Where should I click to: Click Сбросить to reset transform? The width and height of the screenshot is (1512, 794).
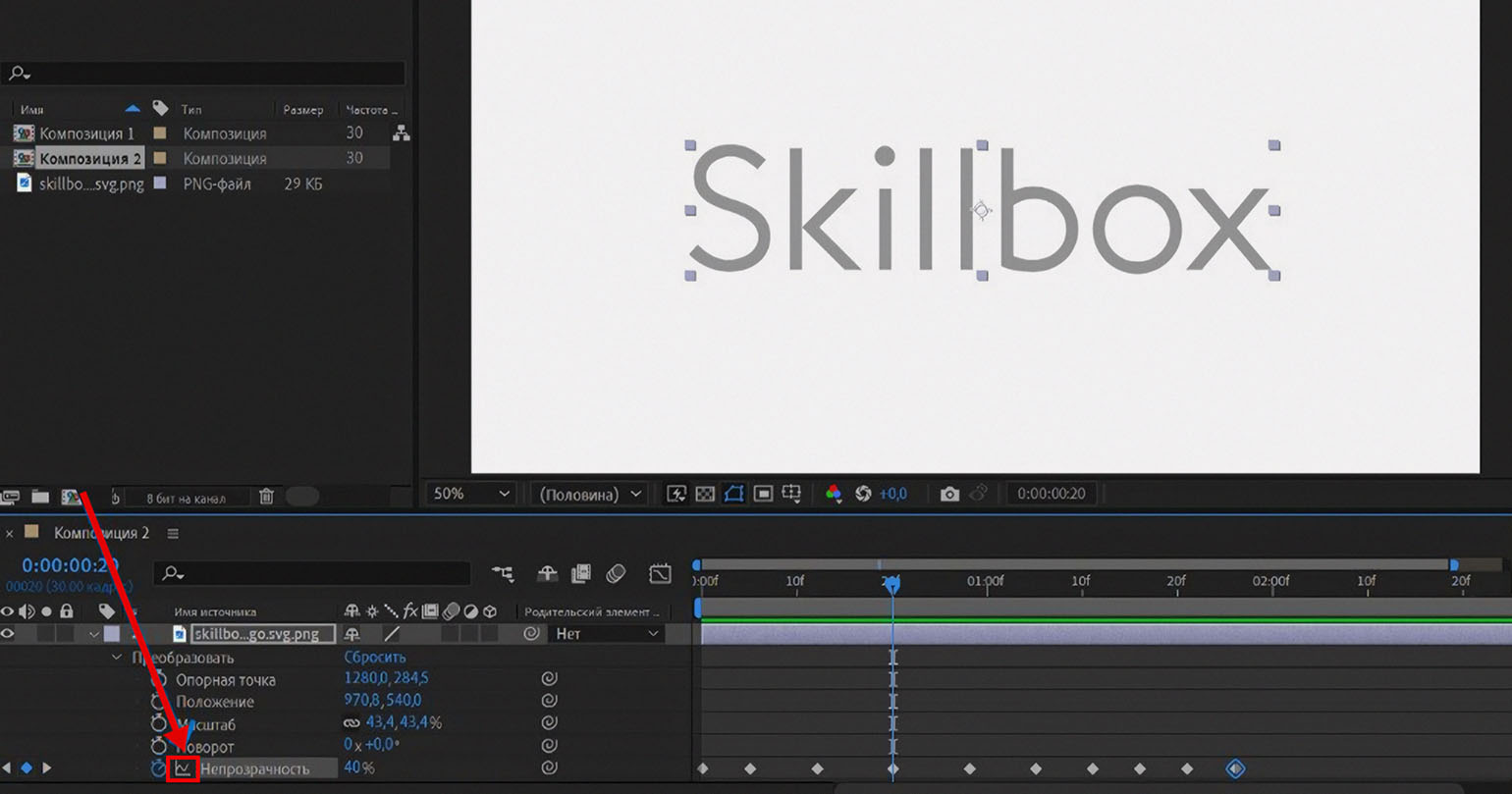point(374,657)
